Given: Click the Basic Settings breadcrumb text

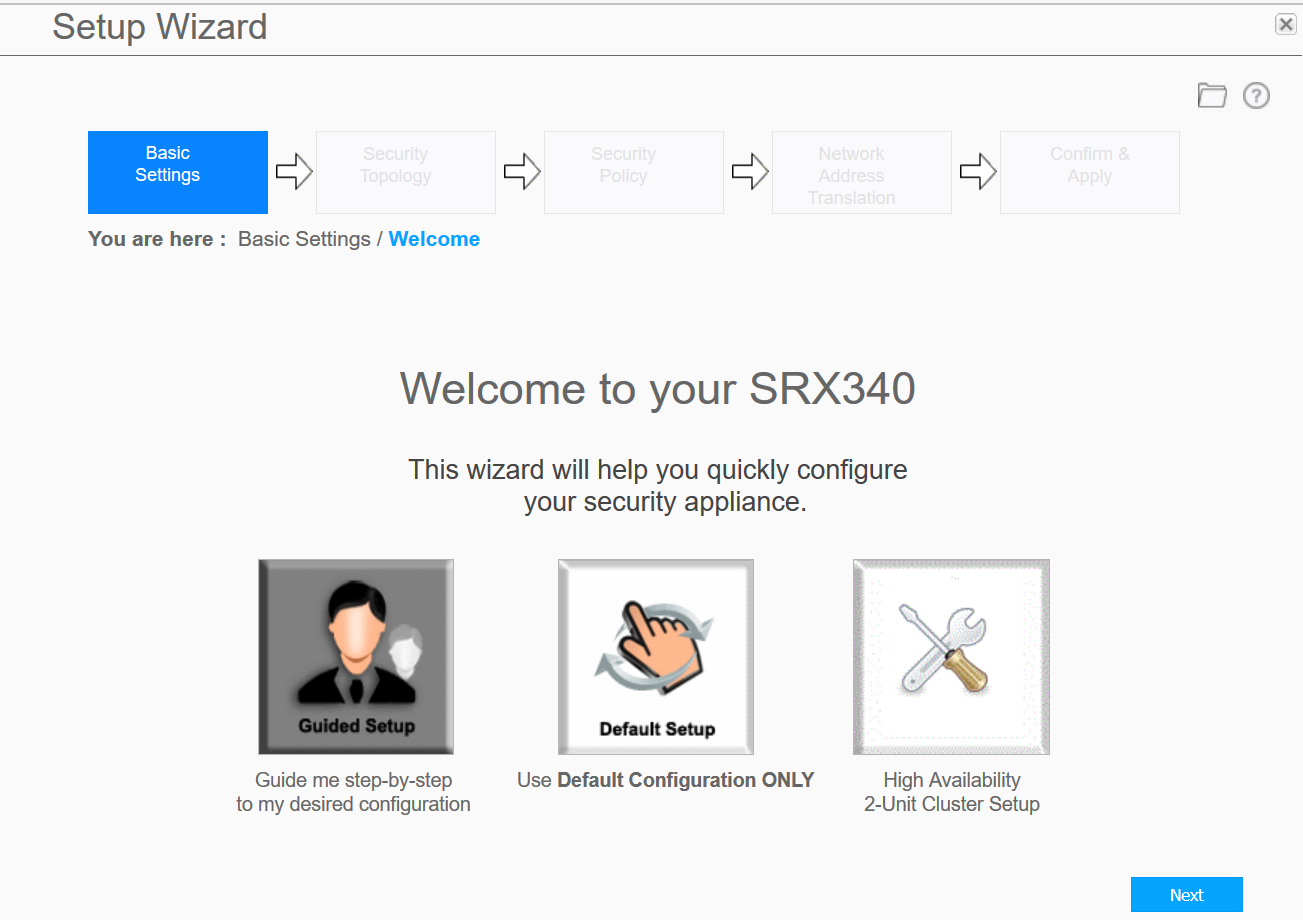Looking at the screenshot, I should tap(304, 239).
